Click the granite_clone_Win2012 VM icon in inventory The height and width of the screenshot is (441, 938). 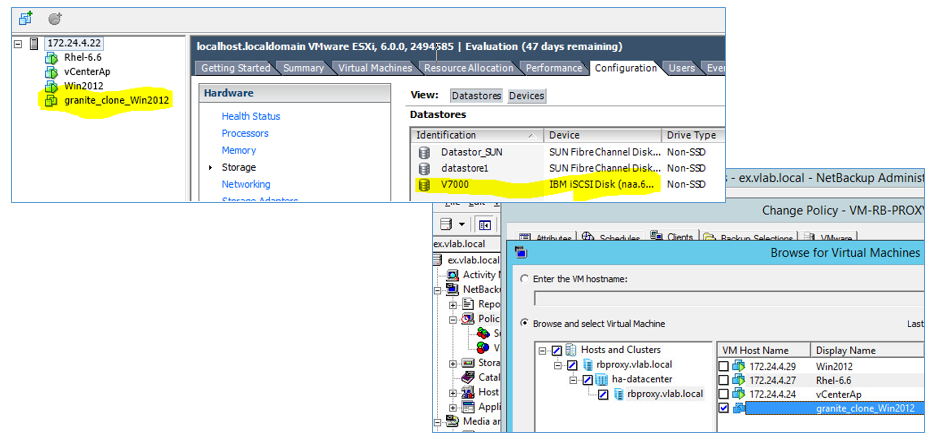(51, 100)
